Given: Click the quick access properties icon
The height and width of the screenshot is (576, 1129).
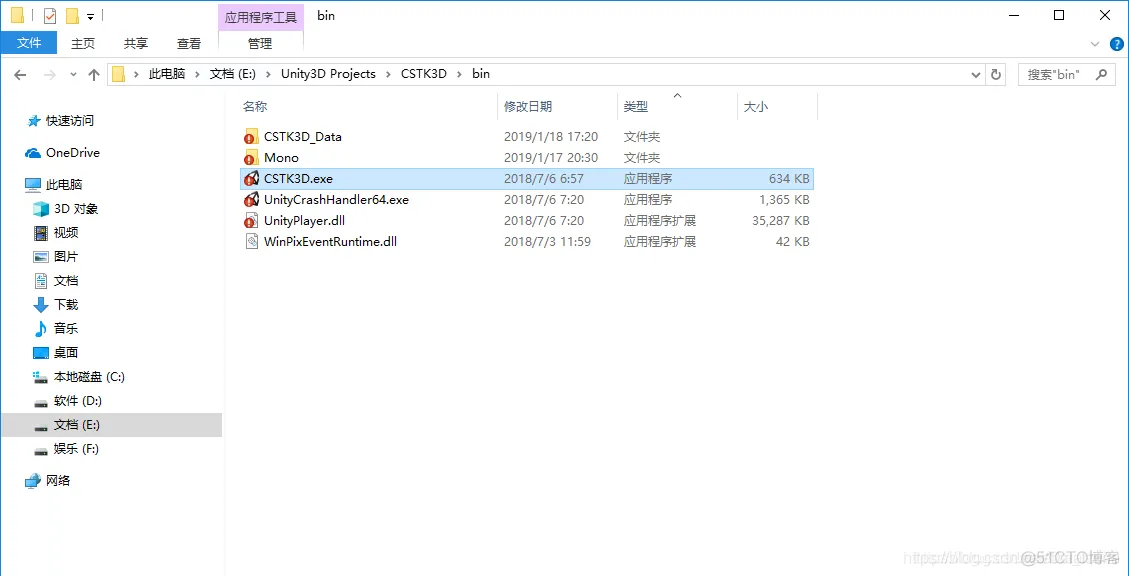Looking at the screenshot, I should coord(50,16).
